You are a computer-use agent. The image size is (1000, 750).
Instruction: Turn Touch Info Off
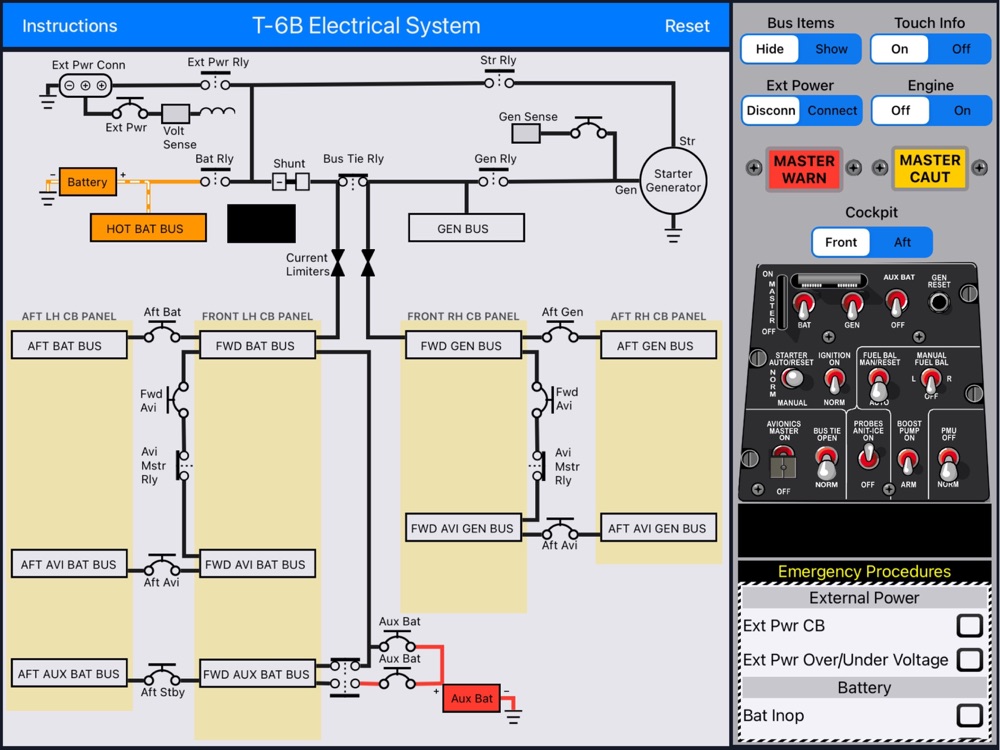coord(960,49)
